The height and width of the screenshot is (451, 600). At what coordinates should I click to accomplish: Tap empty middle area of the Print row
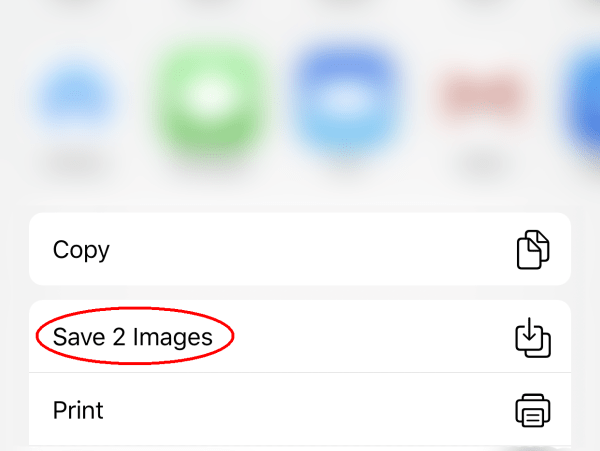point(300,410)
